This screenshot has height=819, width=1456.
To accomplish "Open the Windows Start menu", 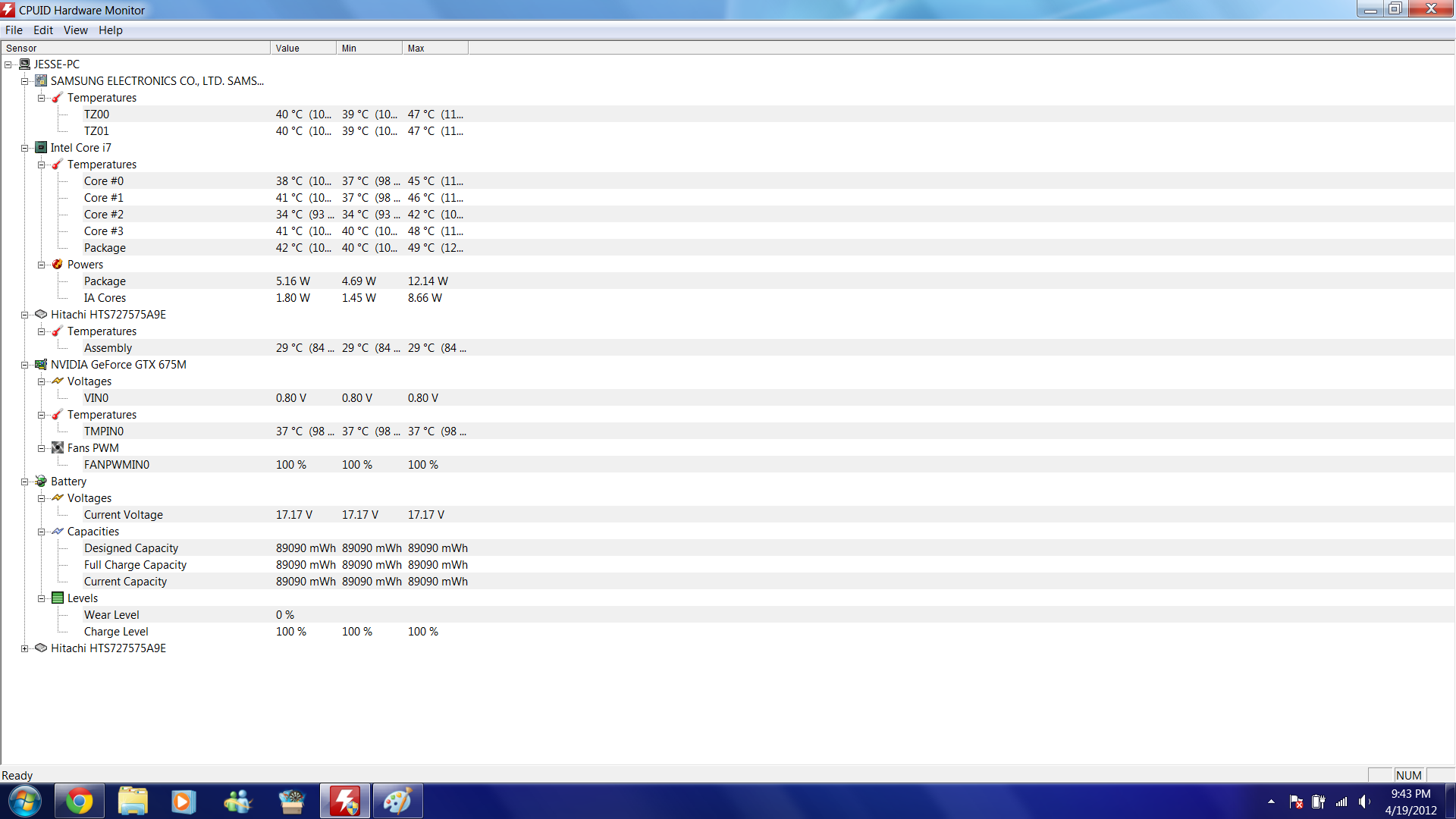I will (x=24, y=802).
